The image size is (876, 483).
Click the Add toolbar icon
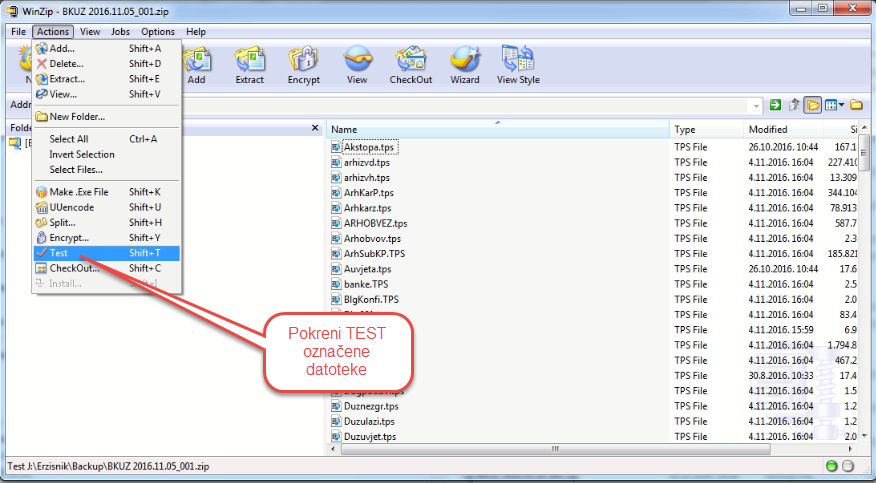click(197, 65)
